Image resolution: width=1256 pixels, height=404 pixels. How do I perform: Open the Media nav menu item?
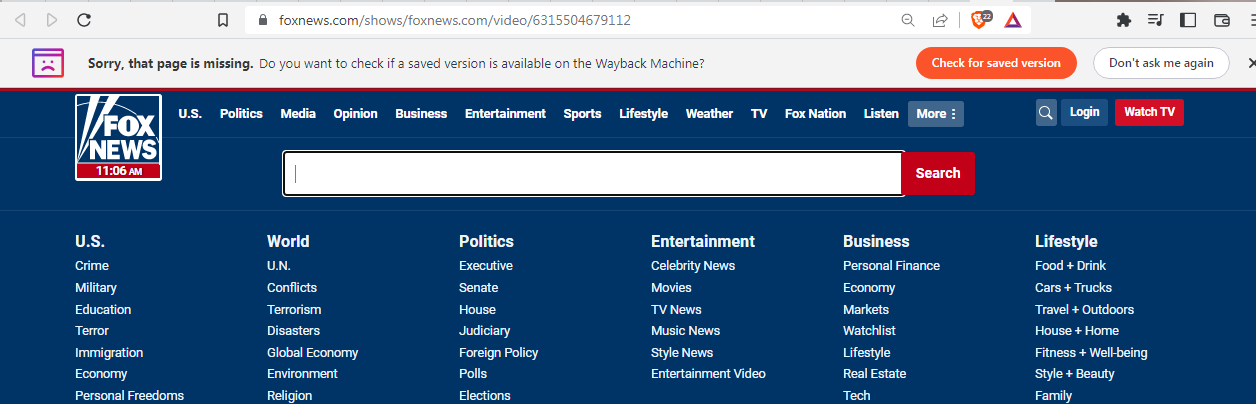pyautogui.click(x=298, y=113)
